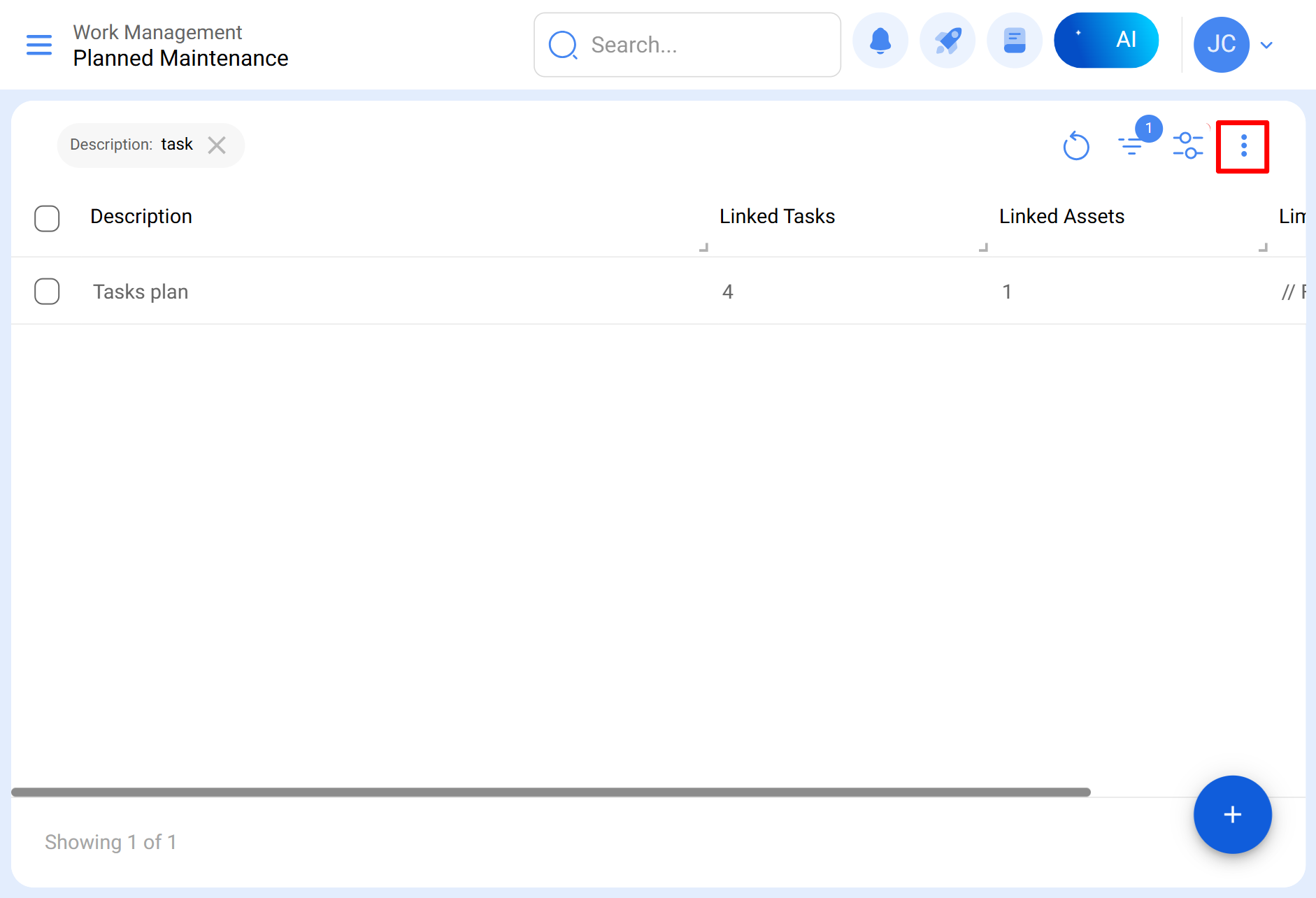Open the hamburger navigation menu
Image resolution: width=1316 pixels, height=898 pixels.
point(39,45)
